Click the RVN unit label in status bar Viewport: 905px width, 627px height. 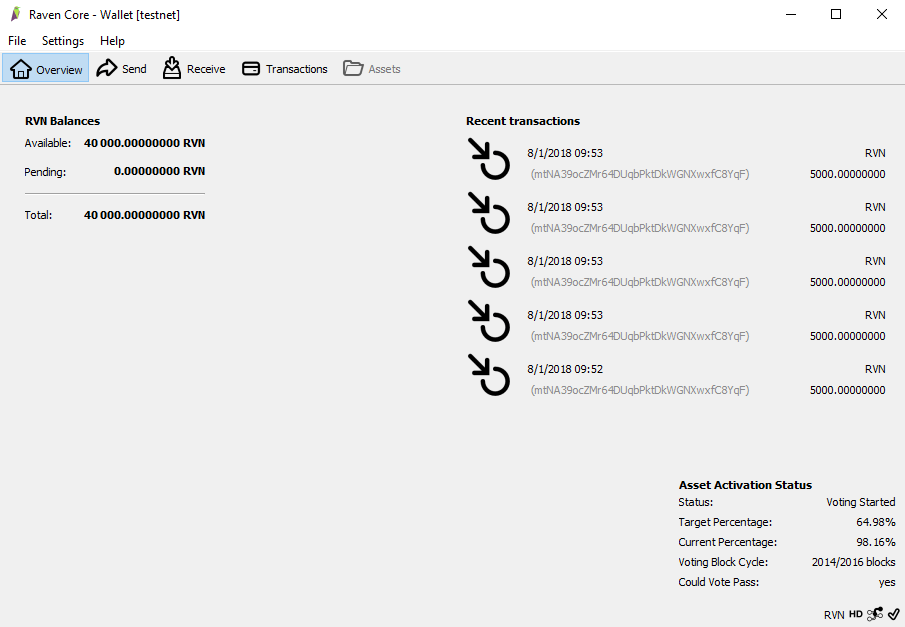tap(832, 614)
